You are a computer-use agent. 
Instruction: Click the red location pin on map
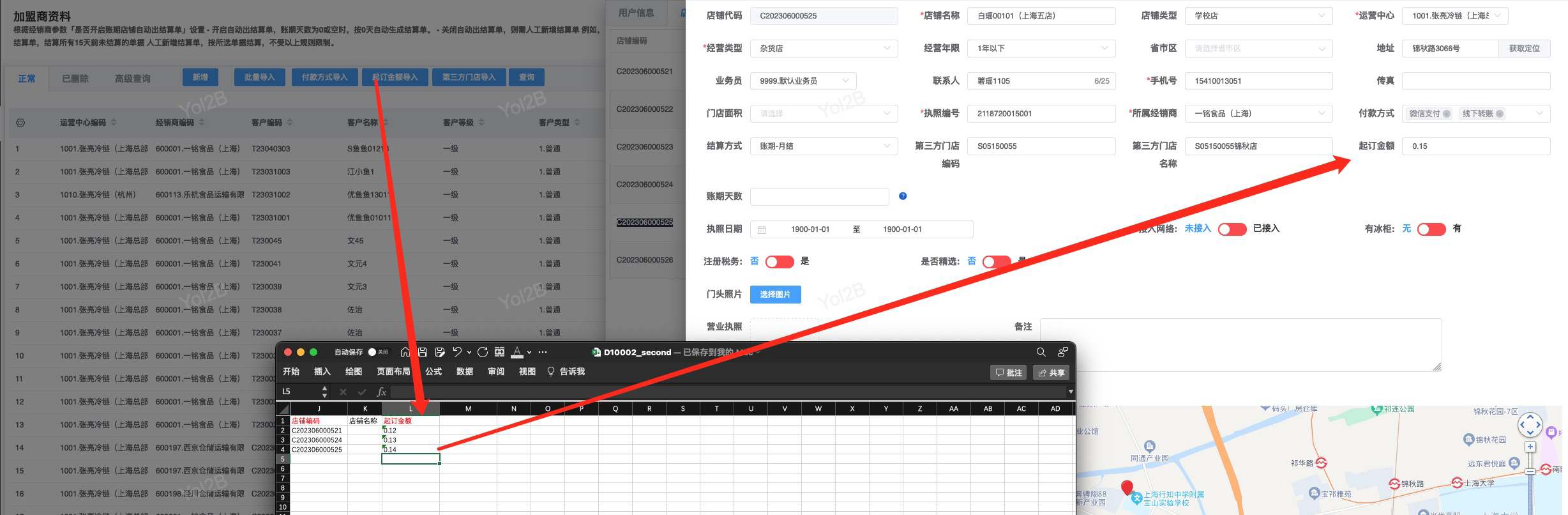click(1127, 488)
